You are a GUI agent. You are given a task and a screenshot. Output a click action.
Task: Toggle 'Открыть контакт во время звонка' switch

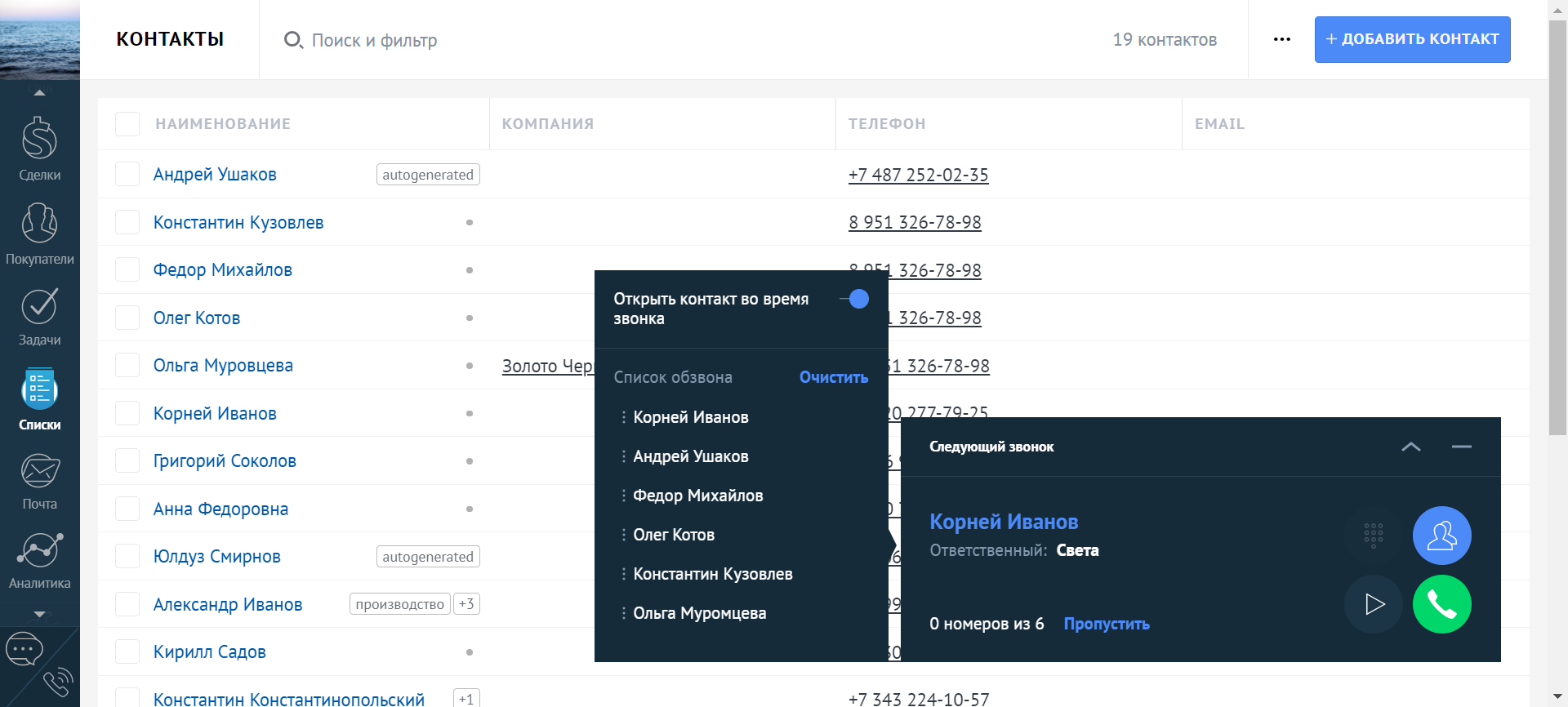(x=854, y=300)
